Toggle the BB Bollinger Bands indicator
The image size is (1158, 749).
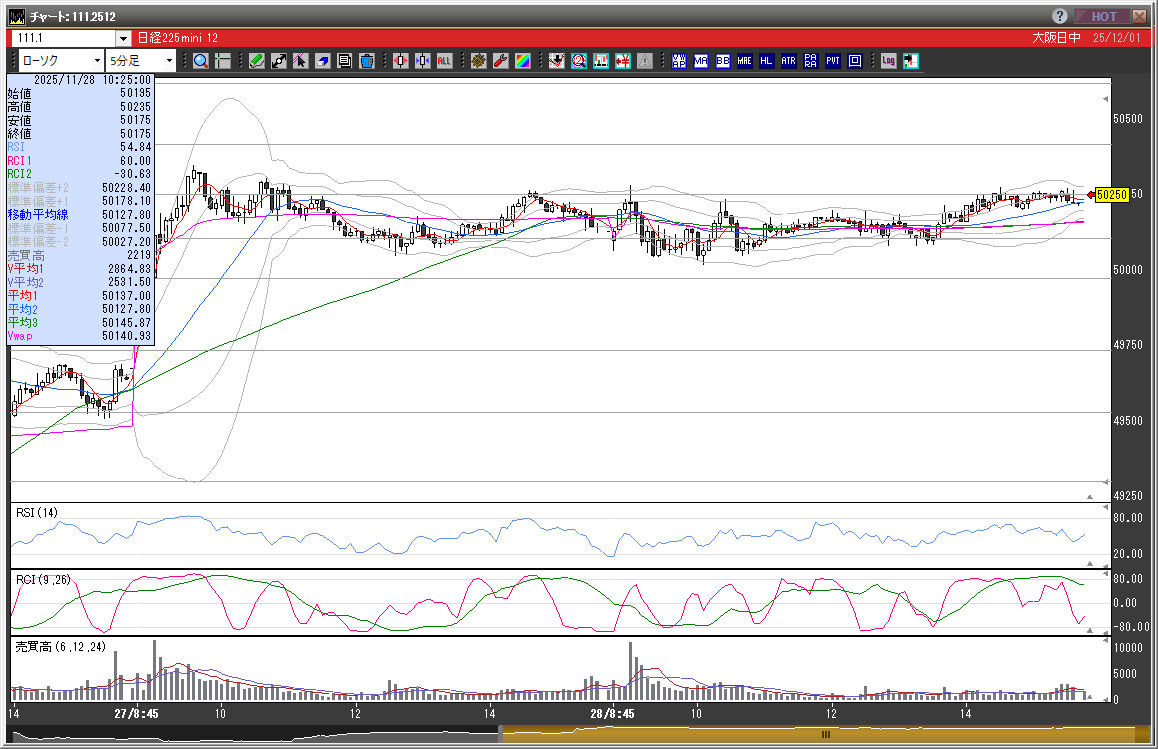[723, 61]
